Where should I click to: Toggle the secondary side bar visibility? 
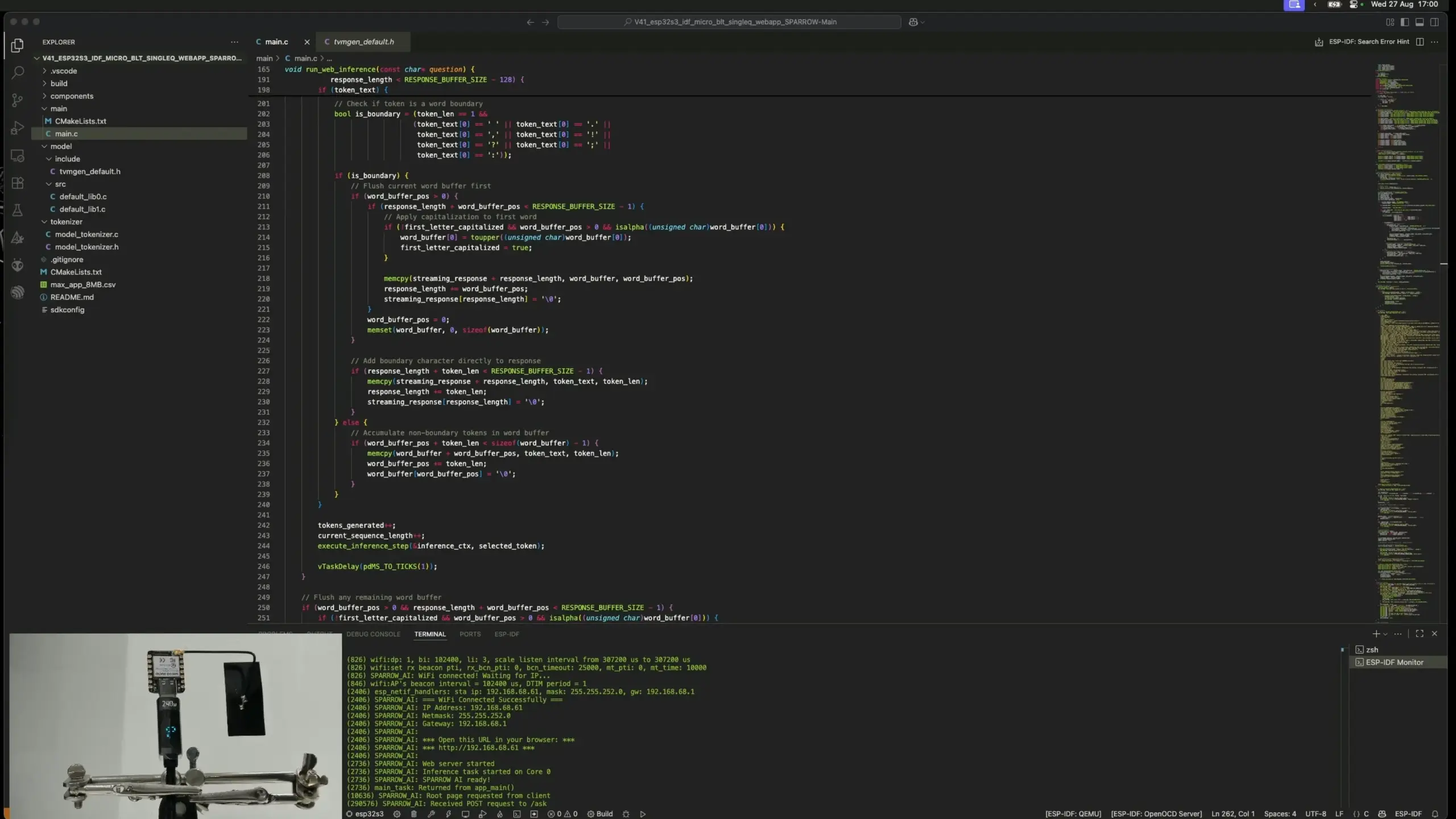click(x=1434, y=22)
